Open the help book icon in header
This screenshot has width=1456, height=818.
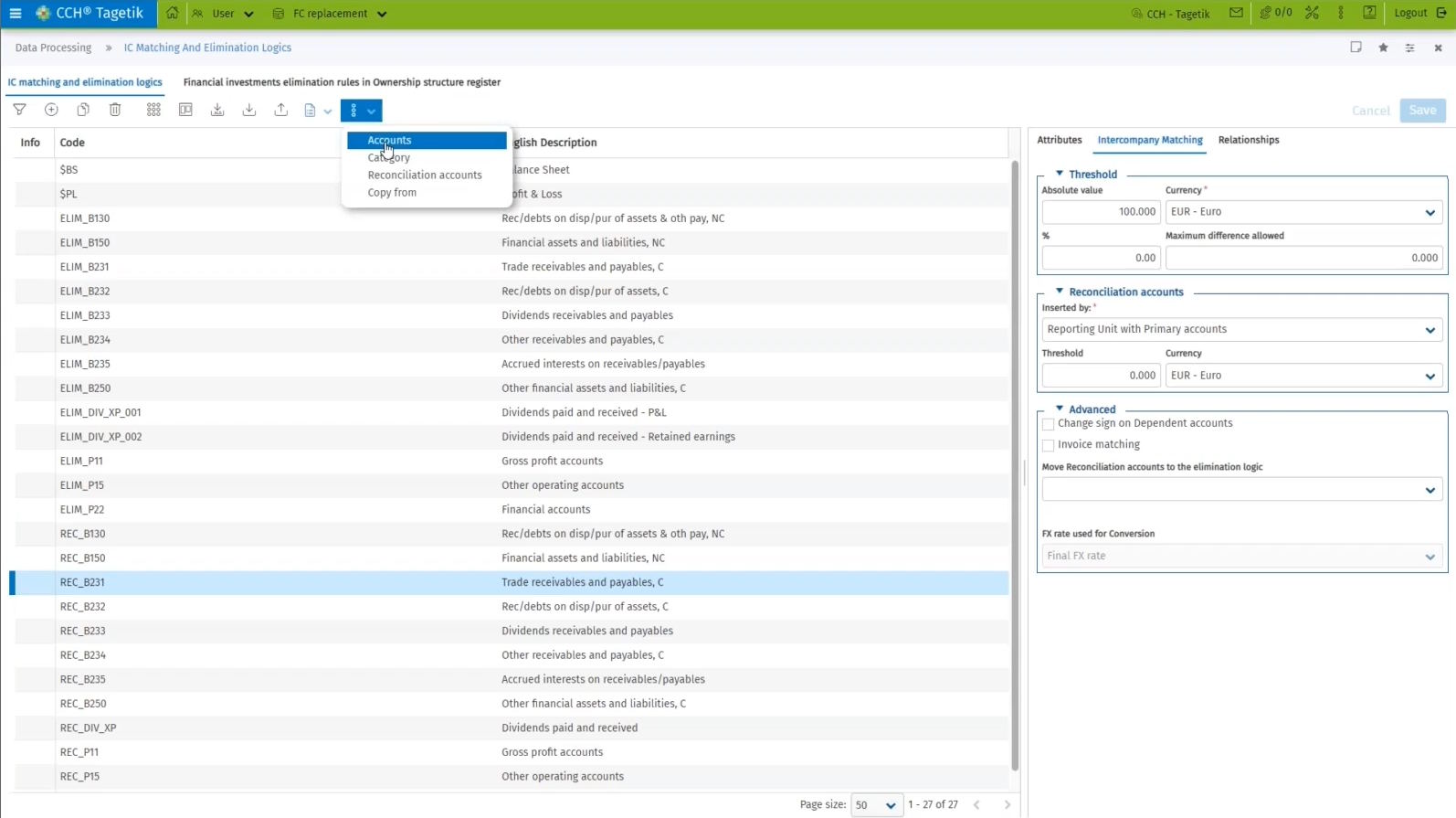(x=1369, y=13)
